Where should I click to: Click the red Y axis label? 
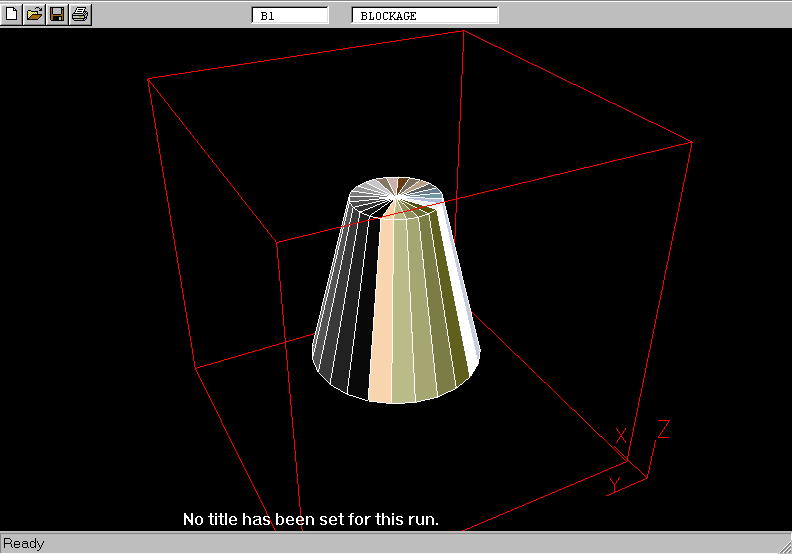pos(614,485)
